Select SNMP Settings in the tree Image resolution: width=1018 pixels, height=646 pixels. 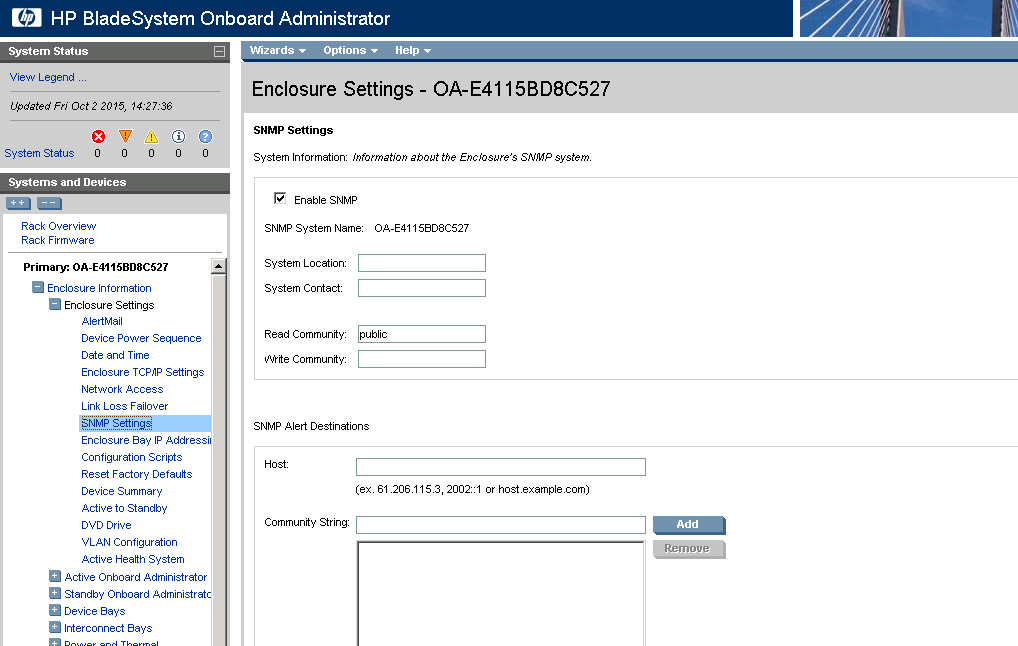[117, 423]
